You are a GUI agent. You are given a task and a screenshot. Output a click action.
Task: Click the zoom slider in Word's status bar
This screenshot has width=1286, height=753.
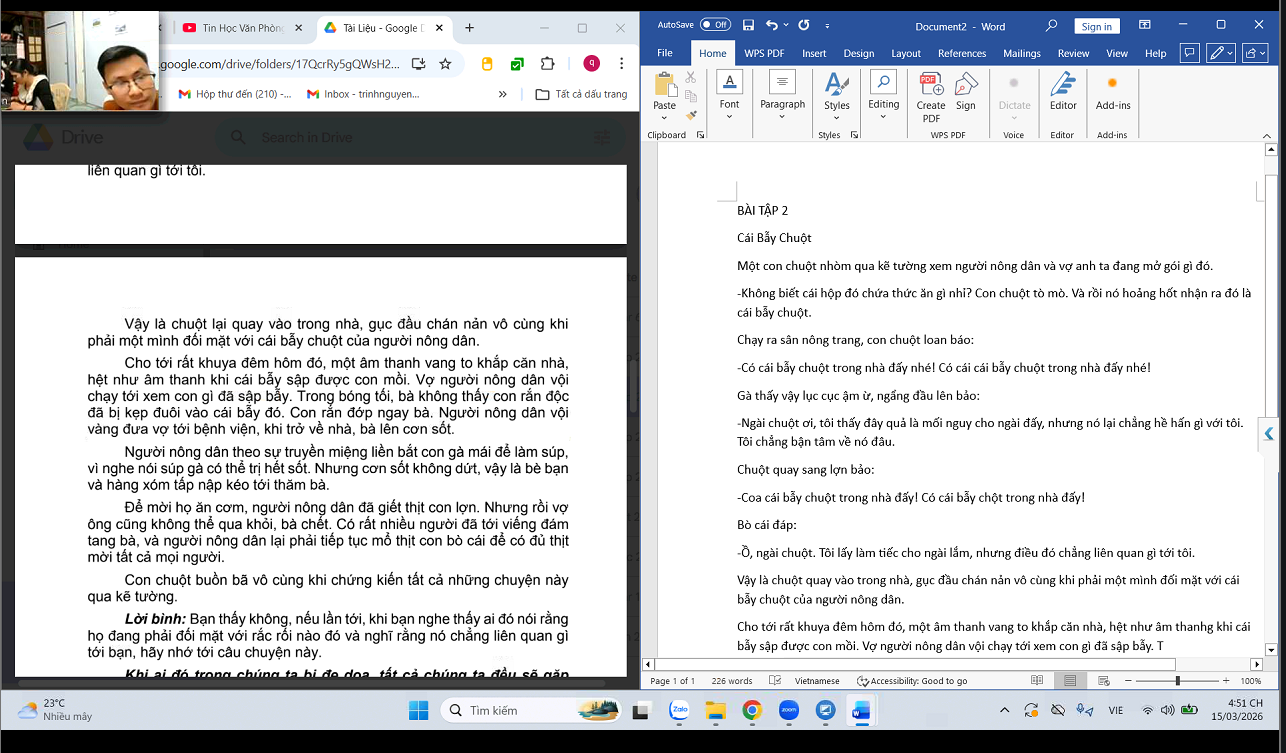[x=1177, y=681]
